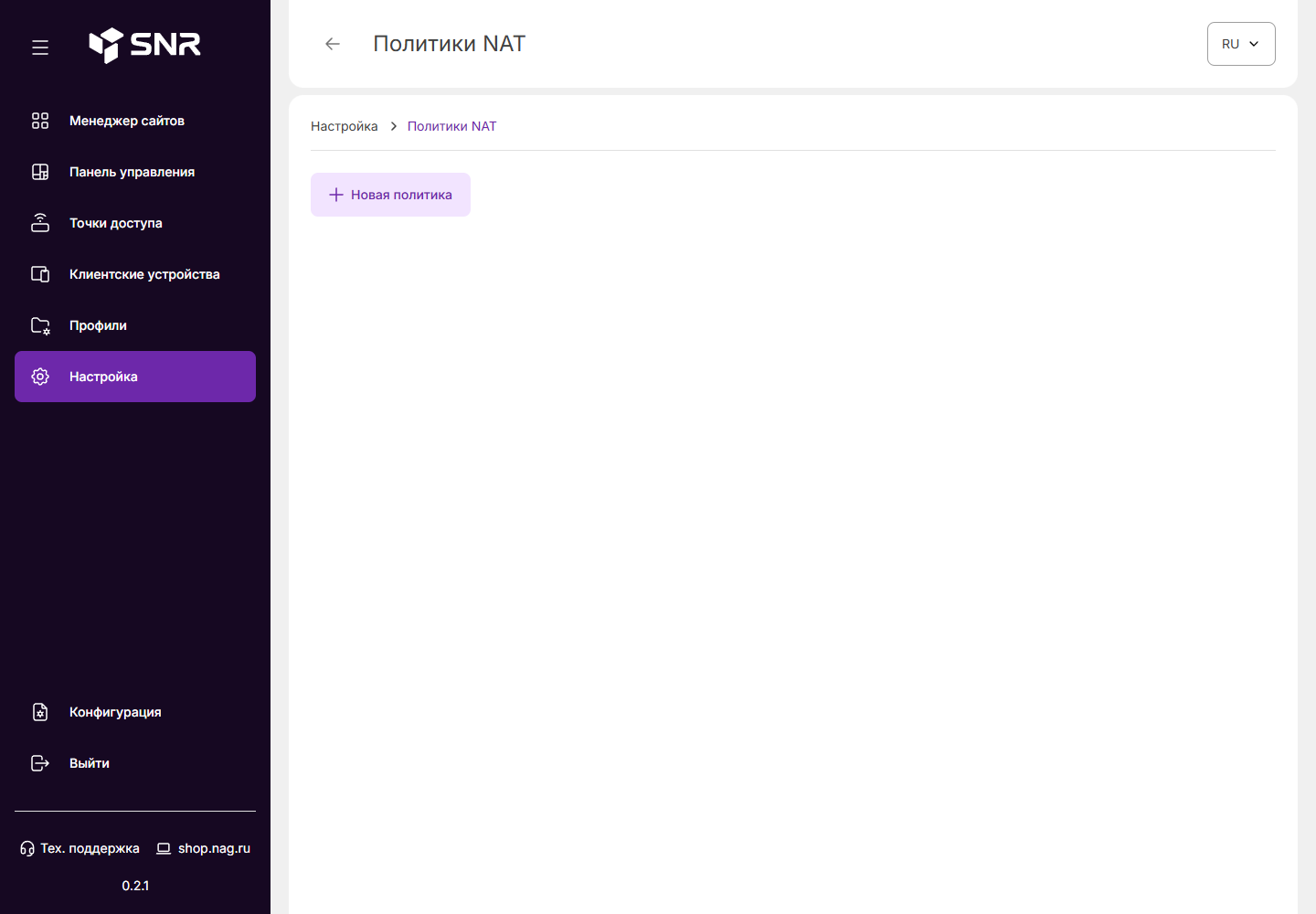Click the Политики NAT breadcrumb
The width and height of the screenshot is (1316, 914).
(452, 126)
